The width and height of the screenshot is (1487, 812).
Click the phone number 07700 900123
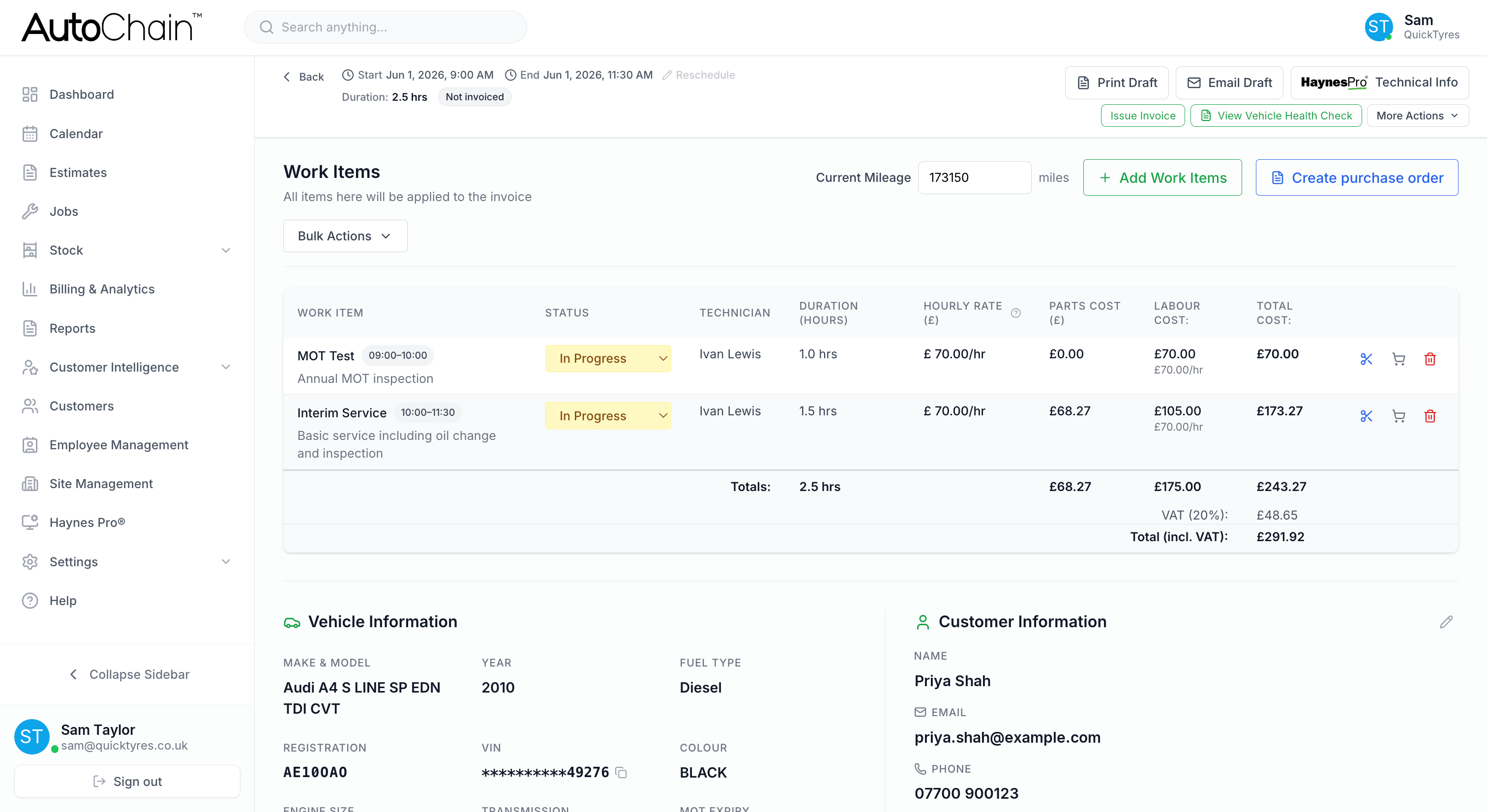pos(966,793)
